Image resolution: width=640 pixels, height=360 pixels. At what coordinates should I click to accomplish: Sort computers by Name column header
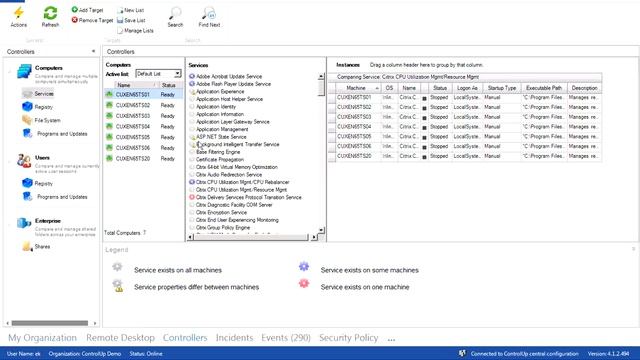point(136,85)
